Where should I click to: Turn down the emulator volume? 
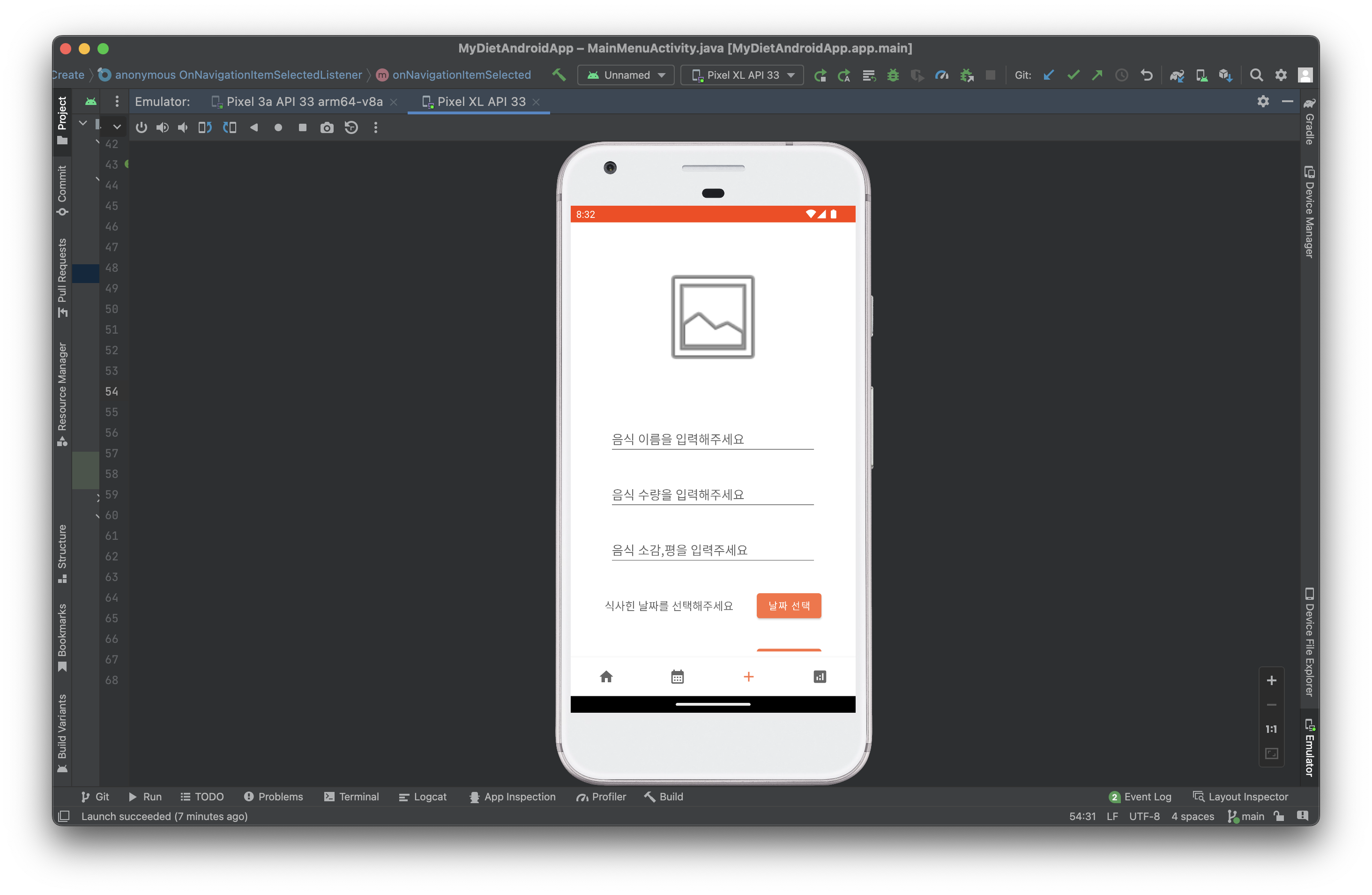183,127
